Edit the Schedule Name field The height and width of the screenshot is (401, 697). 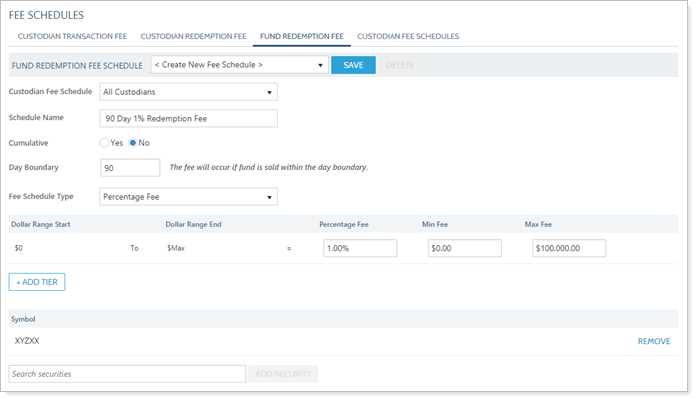(189, 118)
